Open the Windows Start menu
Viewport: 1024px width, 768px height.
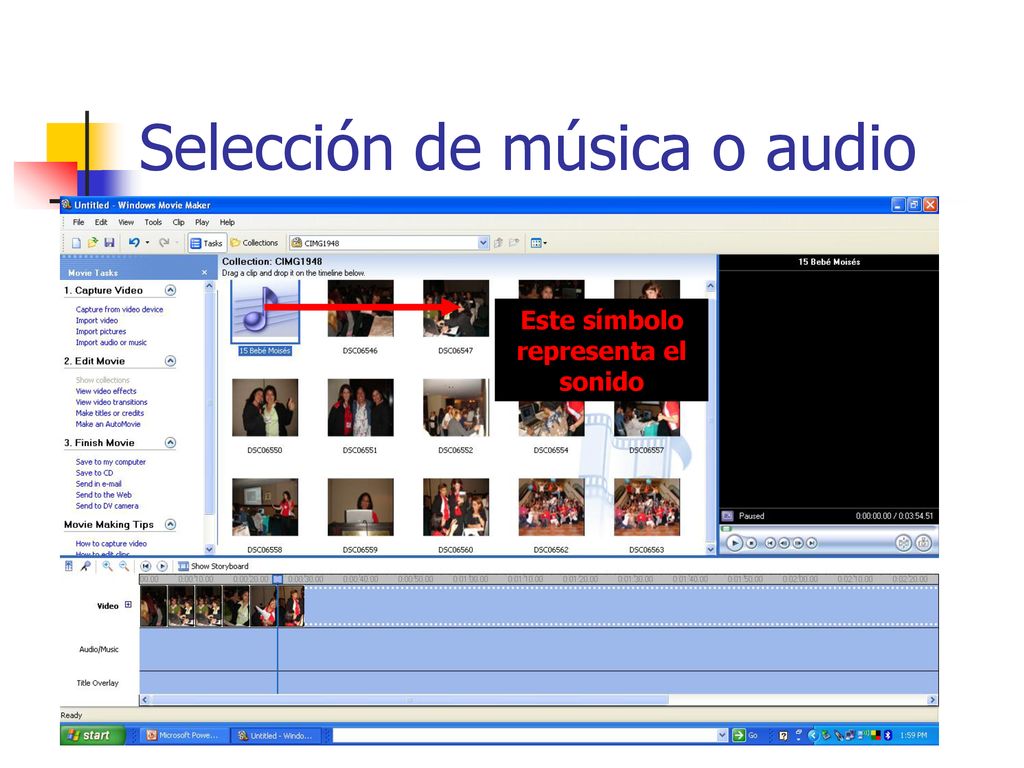[91, 735]
